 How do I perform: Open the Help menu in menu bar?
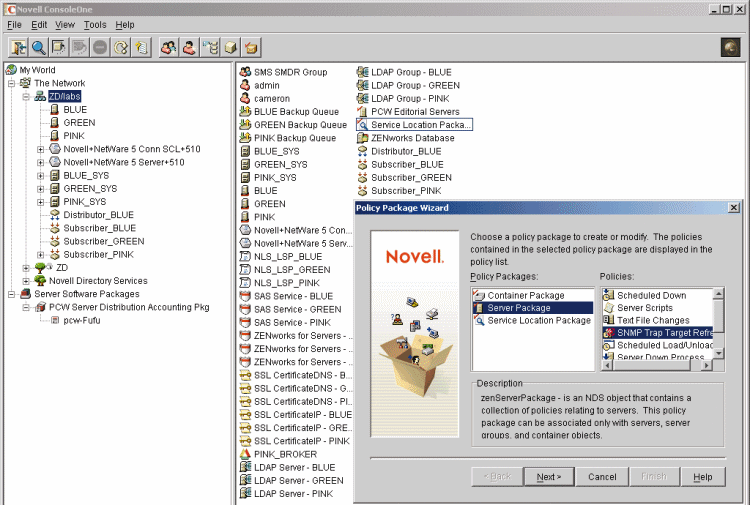point(125,25)
